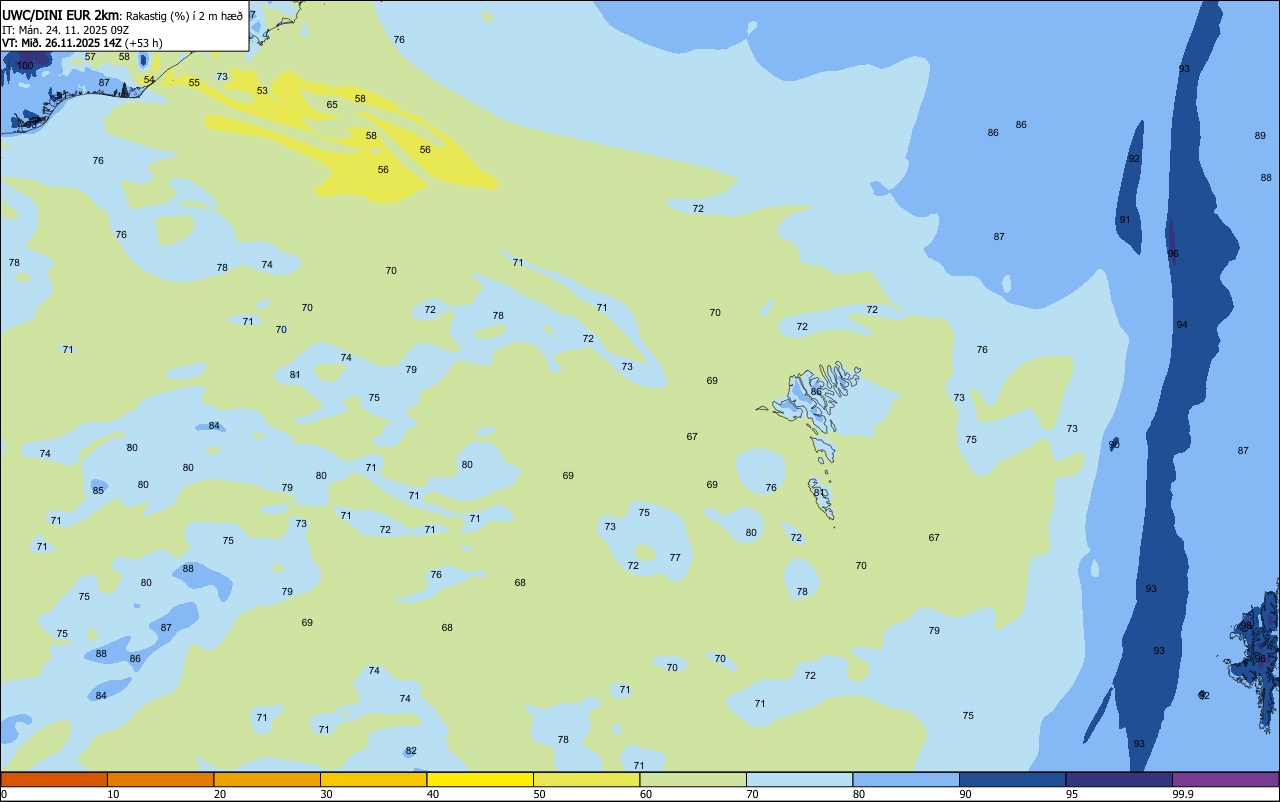Image resolution: width=1280 pixels, height=802 pixels.
Task: Click the 10–20% orange legend swatch
Action: point(160,779)
